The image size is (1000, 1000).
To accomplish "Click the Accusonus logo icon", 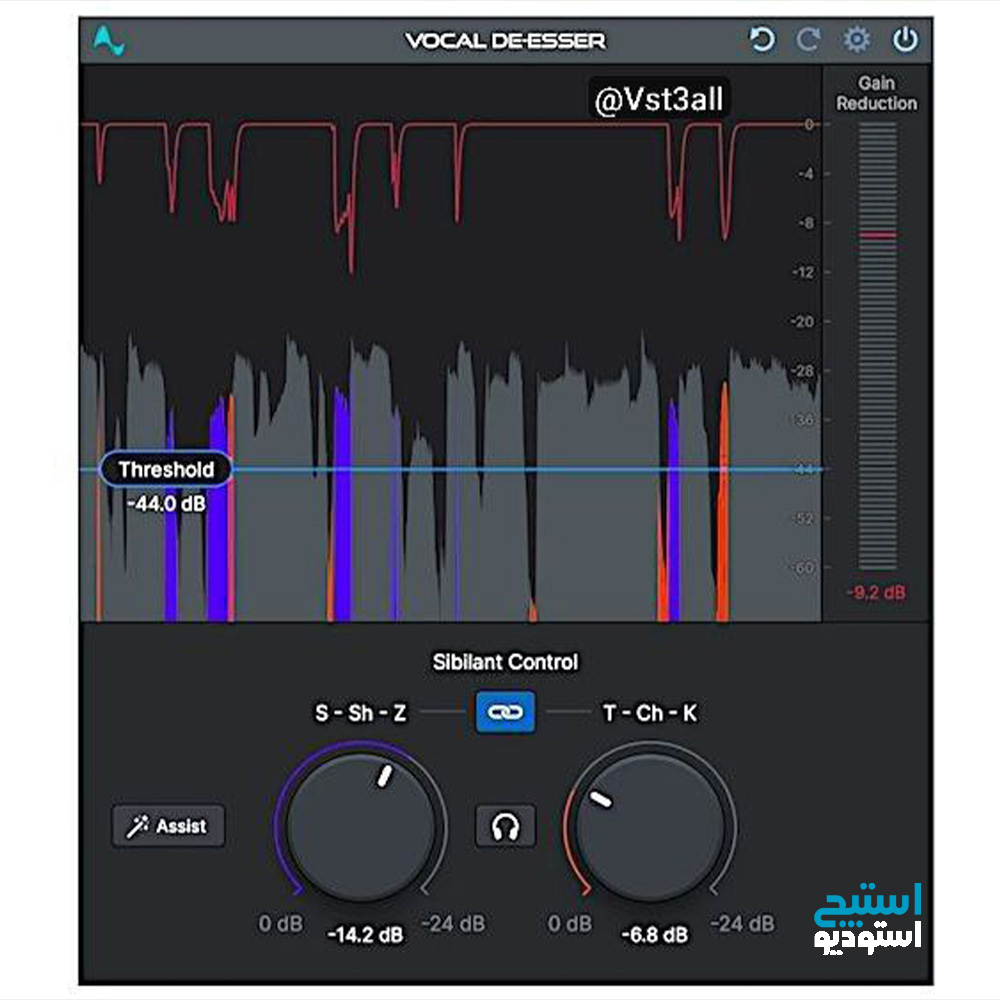I will [x=108, y=40].
